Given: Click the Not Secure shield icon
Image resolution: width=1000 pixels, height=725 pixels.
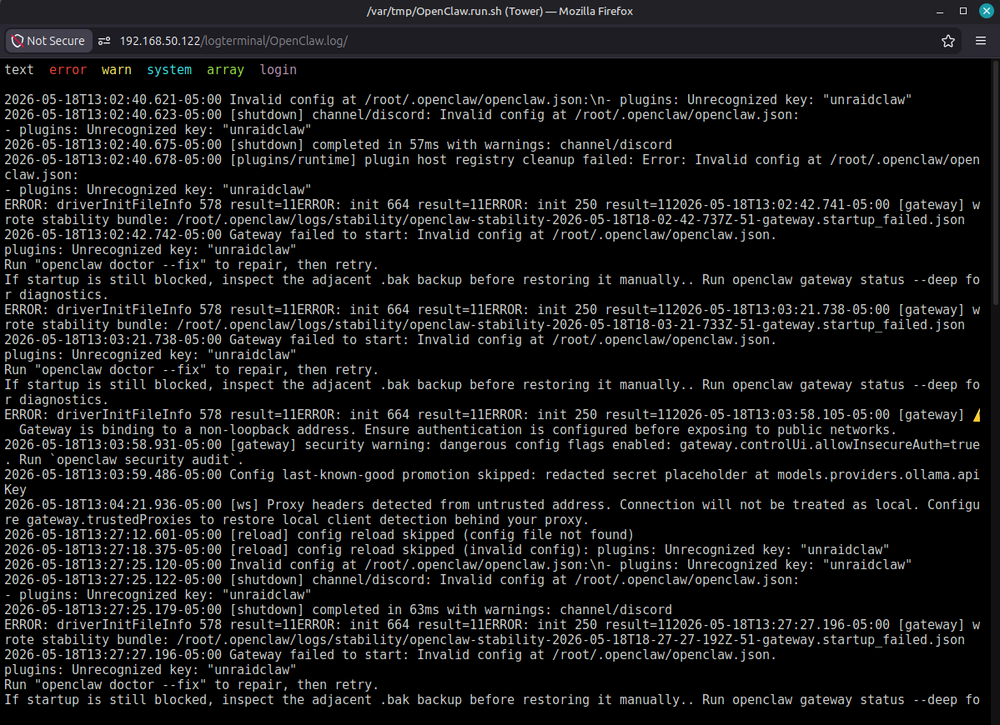Looking at the screenshot, I should tap(17, 41).
